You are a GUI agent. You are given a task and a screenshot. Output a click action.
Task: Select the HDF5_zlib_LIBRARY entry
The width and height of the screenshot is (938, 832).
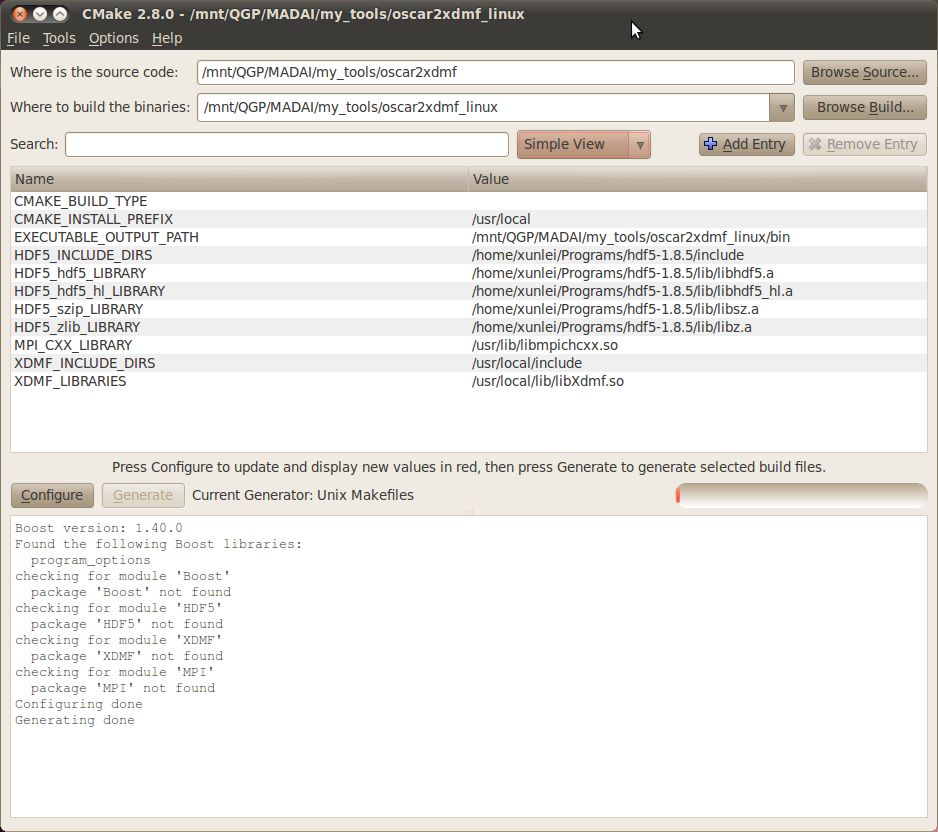(77, 327)
